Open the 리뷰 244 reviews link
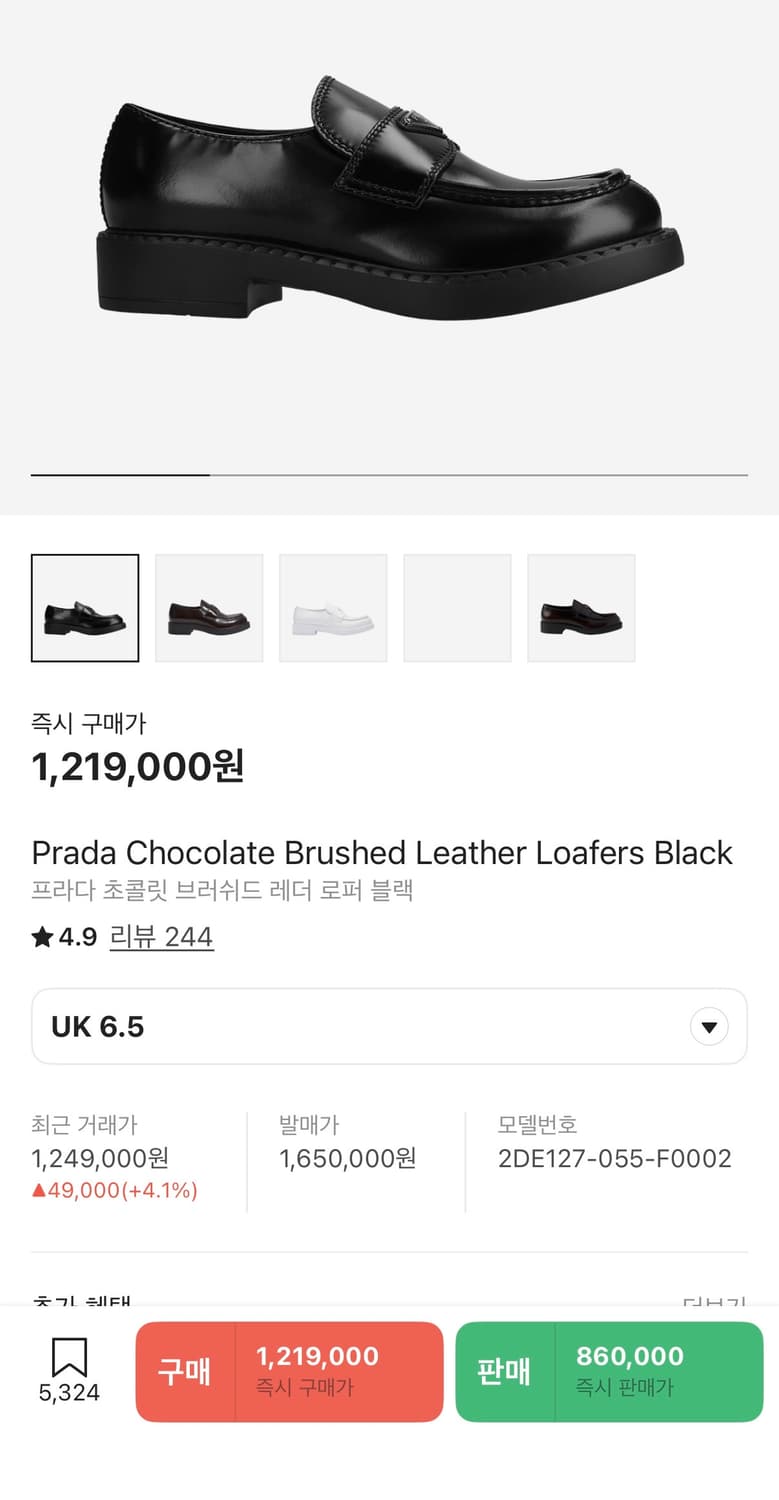The height and width of the screenshot is (1500, 779). coord(161,937)
